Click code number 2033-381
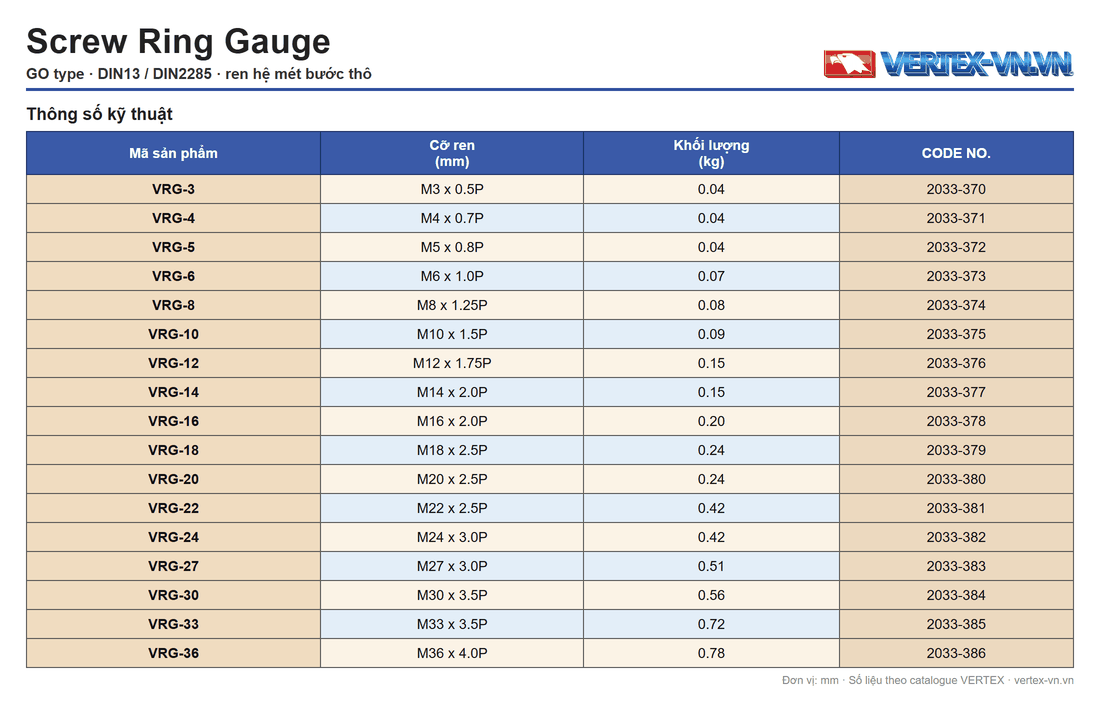This screenshot has width=1100, height=705. pyautogui.click(x=956, y=508)
